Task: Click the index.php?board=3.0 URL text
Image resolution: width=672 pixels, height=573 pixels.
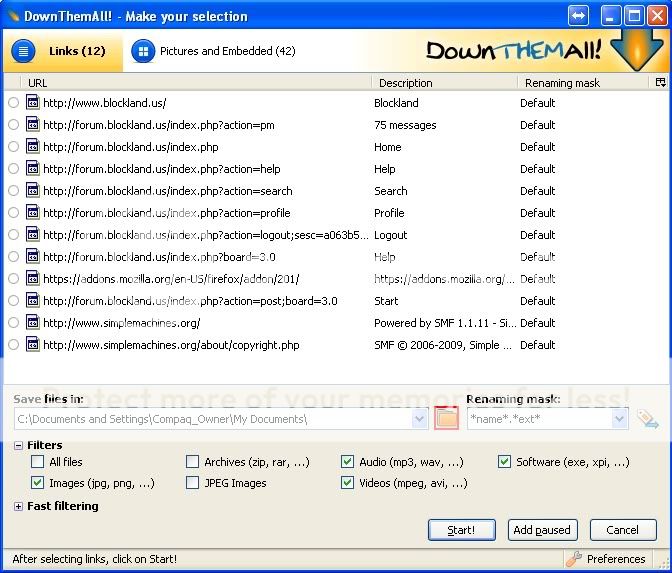Action: pos(159,257)
